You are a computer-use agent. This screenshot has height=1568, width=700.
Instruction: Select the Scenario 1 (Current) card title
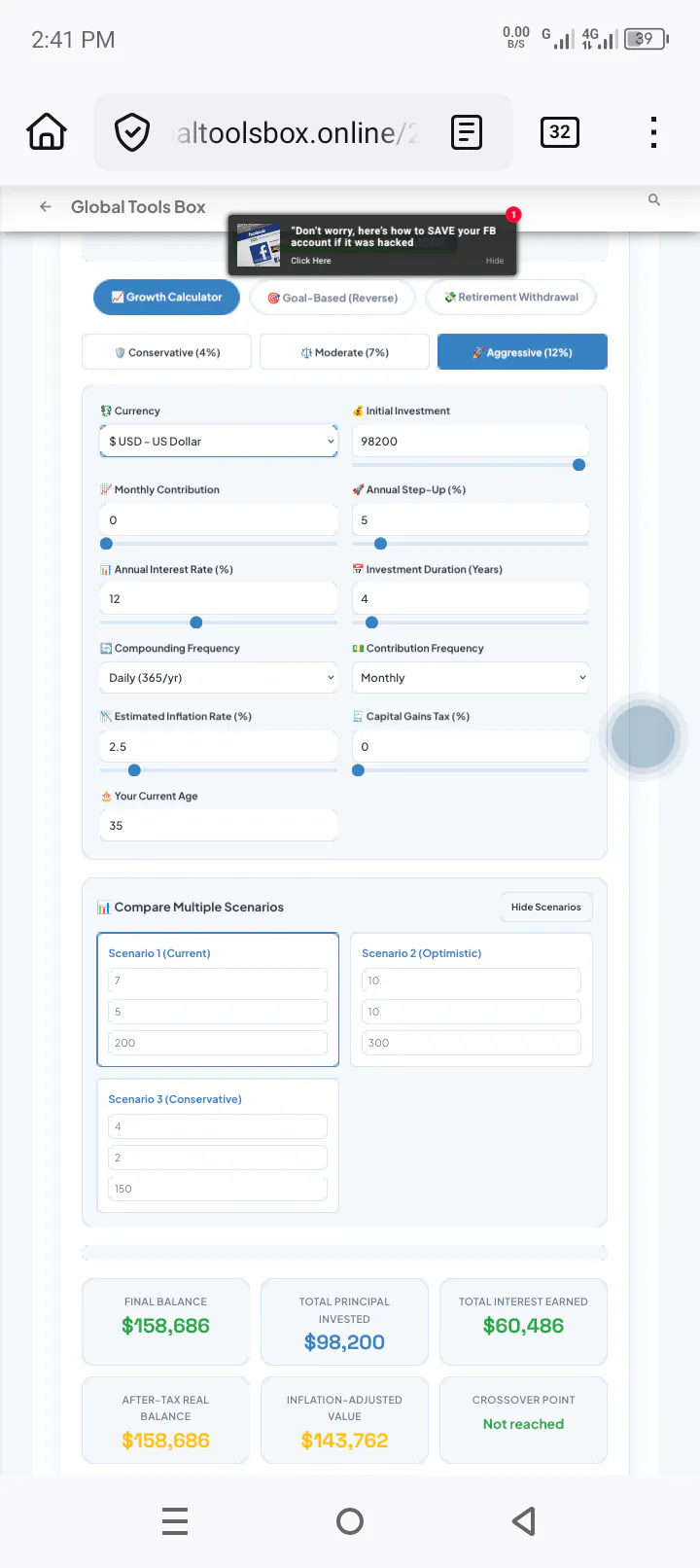159,953
